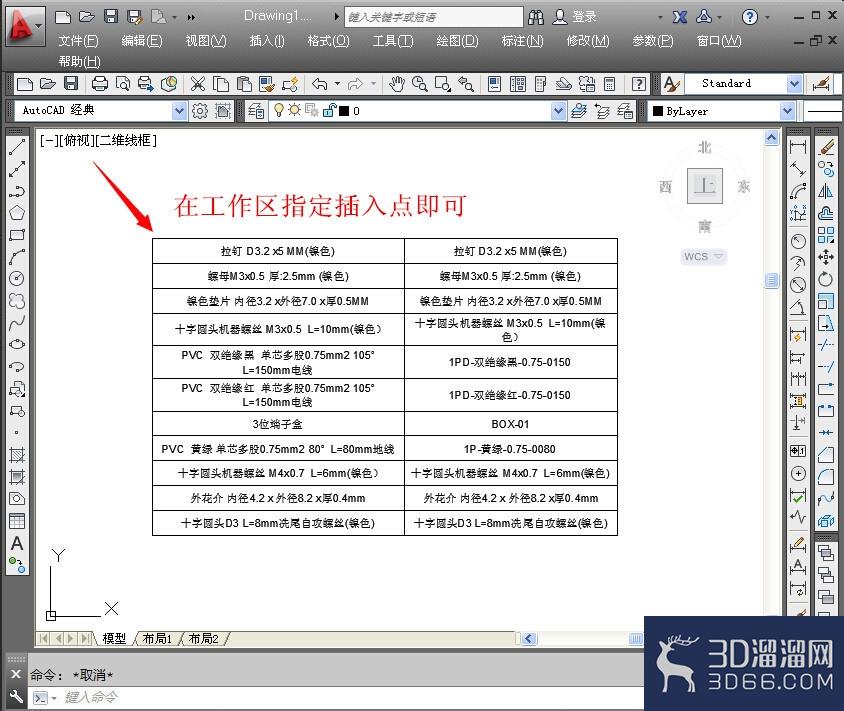
Task: Open the Standard text style dropdown
Action: [x=794, y=83]
